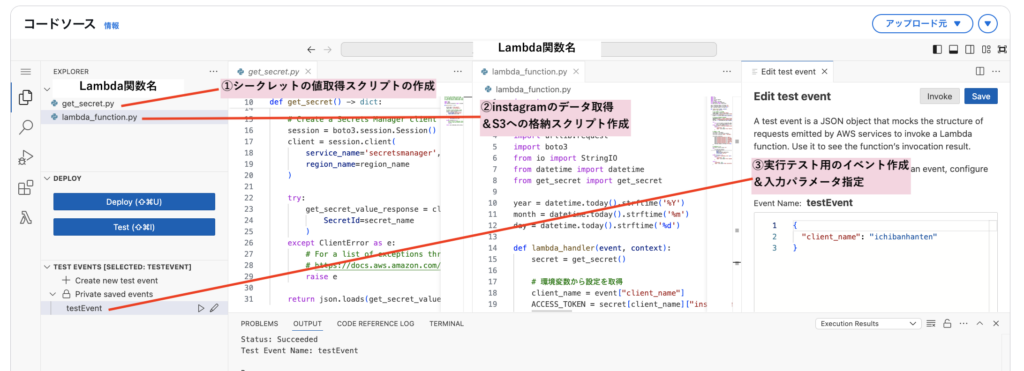Viewport: 1024px width, 371px height.
Task: Close the Edit test event tab
Action: click(825, 72)
